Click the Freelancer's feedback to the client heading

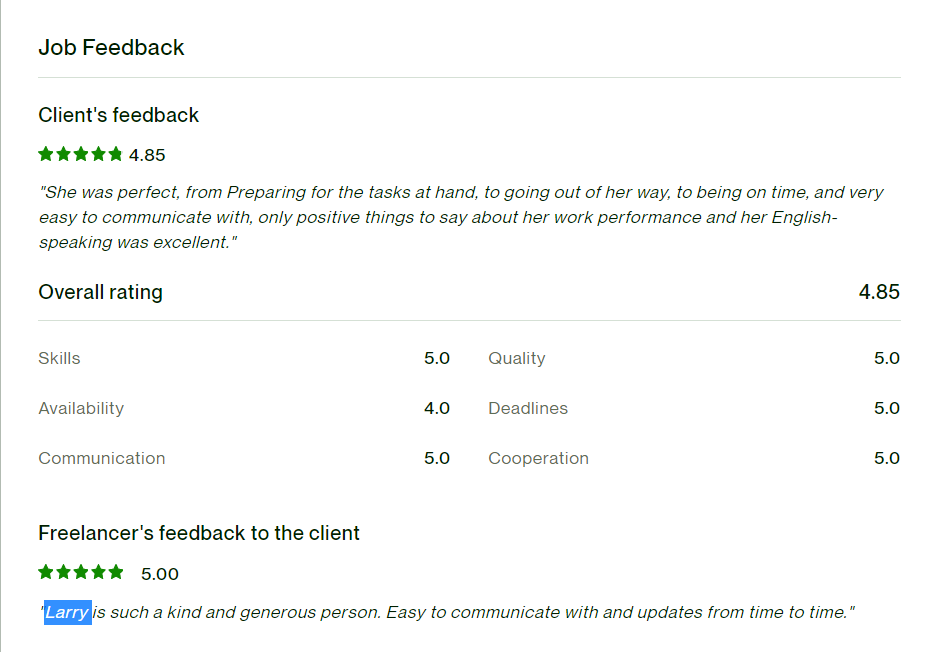coord(199,533)
